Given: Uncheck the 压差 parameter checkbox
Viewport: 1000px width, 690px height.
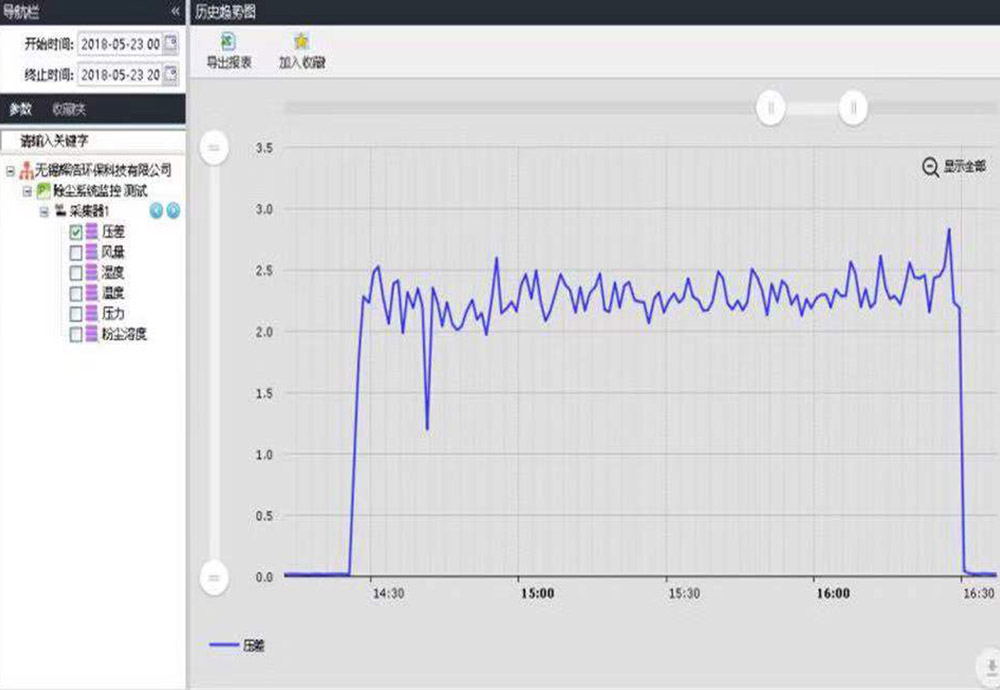Looking at the screenshot, I should [x=76, y=232].
